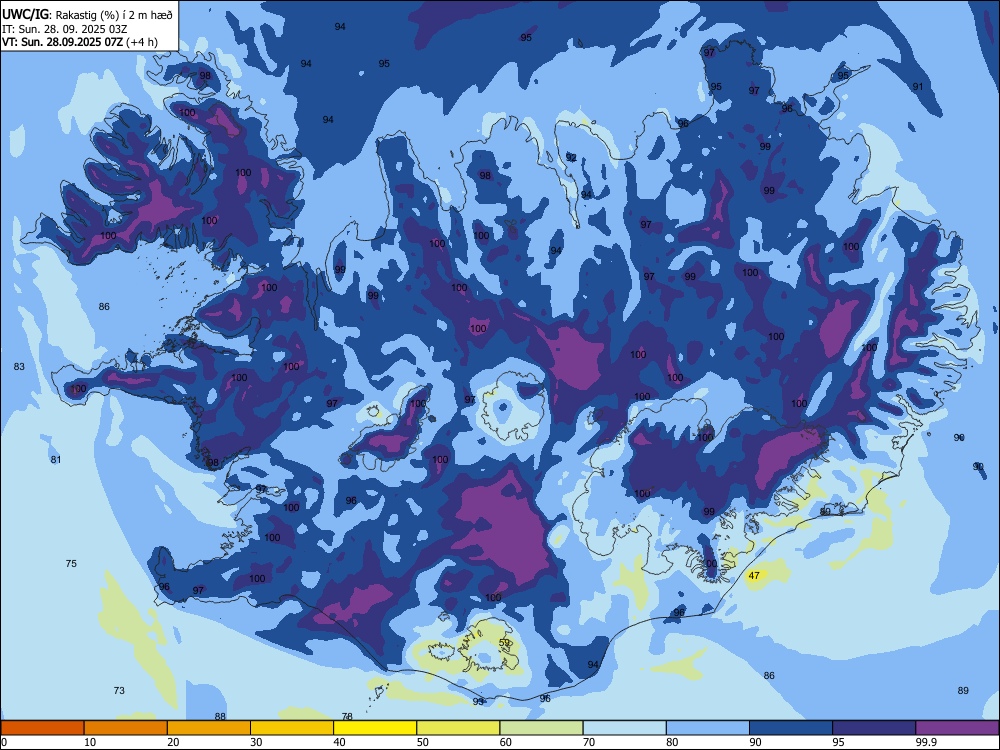Click the humidity value 92 on the north coast
Image resolution: width=1000 pixels, height=750 pixels.
571,158
